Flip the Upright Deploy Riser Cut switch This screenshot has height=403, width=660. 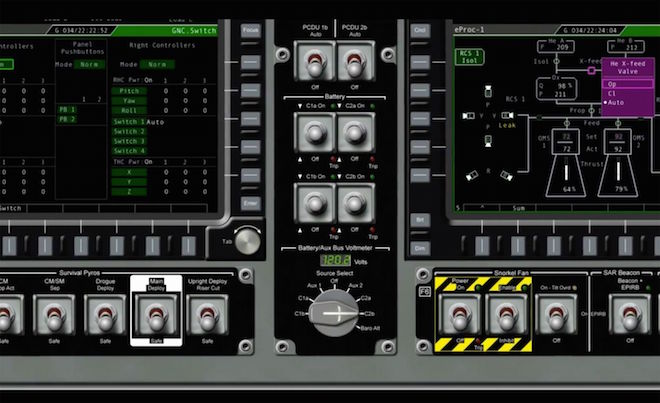tap(207, 315)
